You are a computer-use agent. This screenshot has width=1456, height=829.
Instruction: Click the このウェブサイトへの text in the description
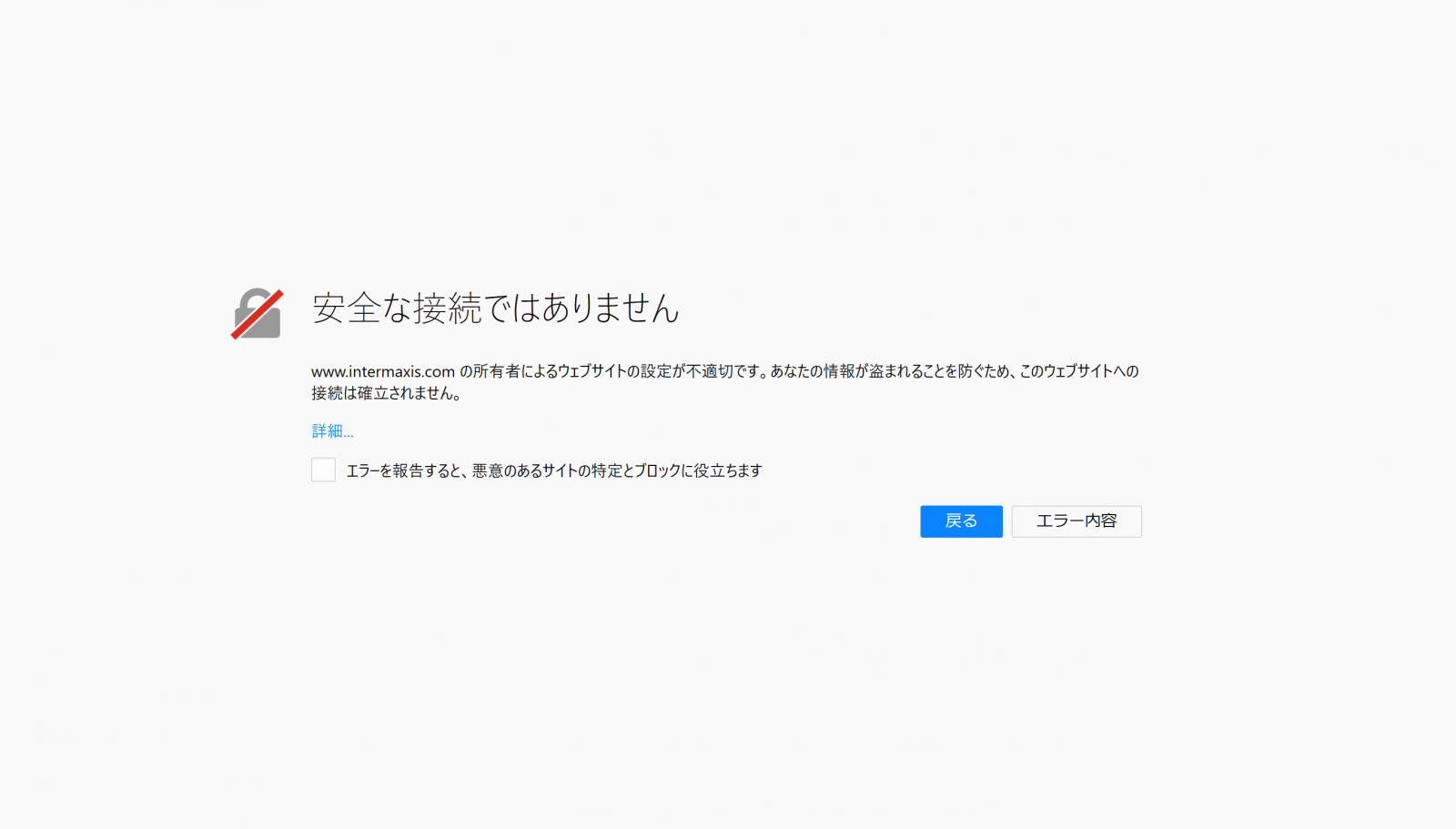1079,371
